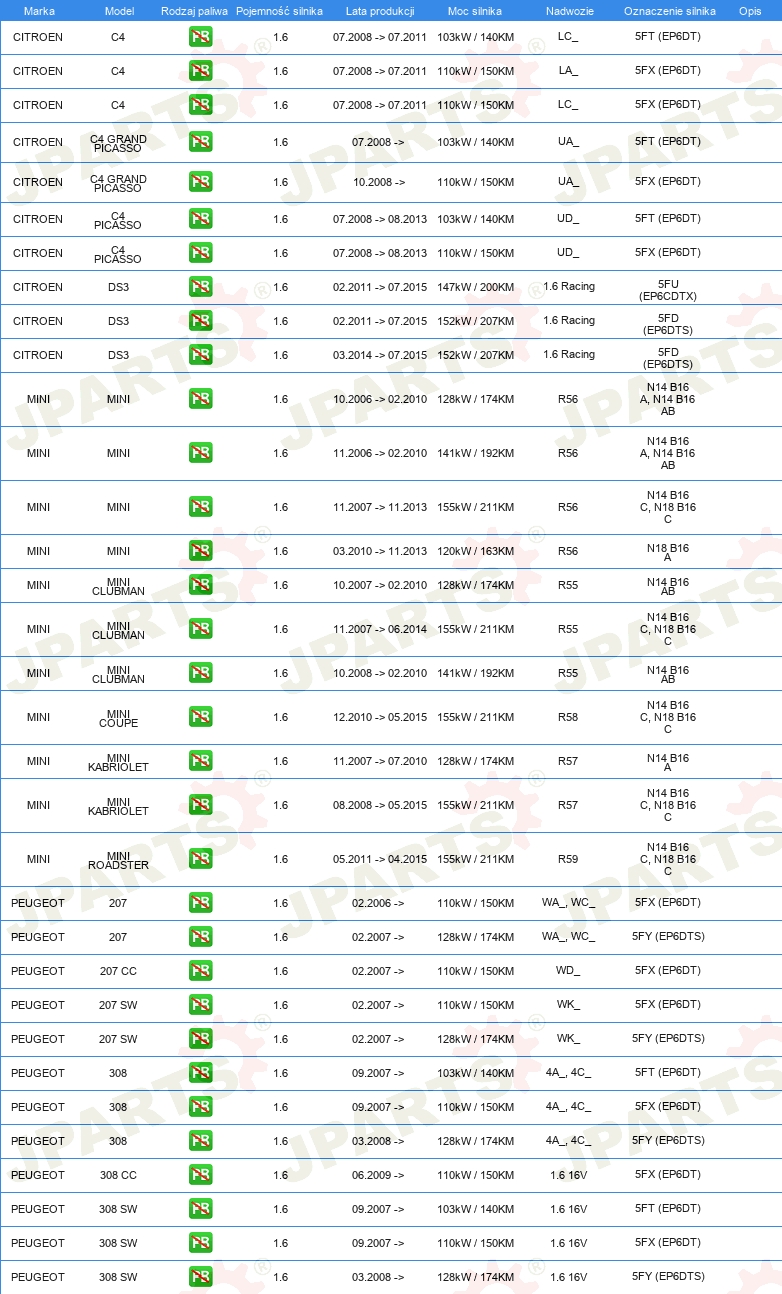Click the 02.2006 -> production date
782x1294 pixels.
(x=378, y=903)
